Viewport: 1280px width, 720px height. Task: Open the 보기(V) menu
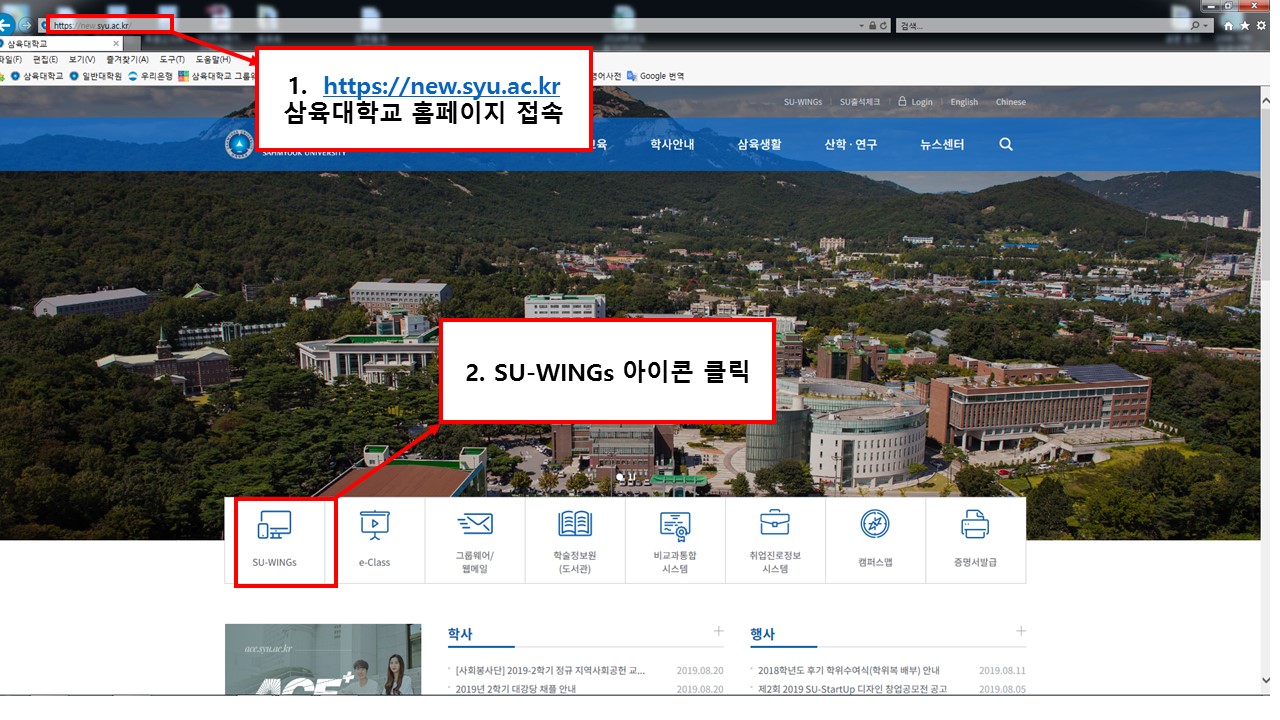click(82, 59)
